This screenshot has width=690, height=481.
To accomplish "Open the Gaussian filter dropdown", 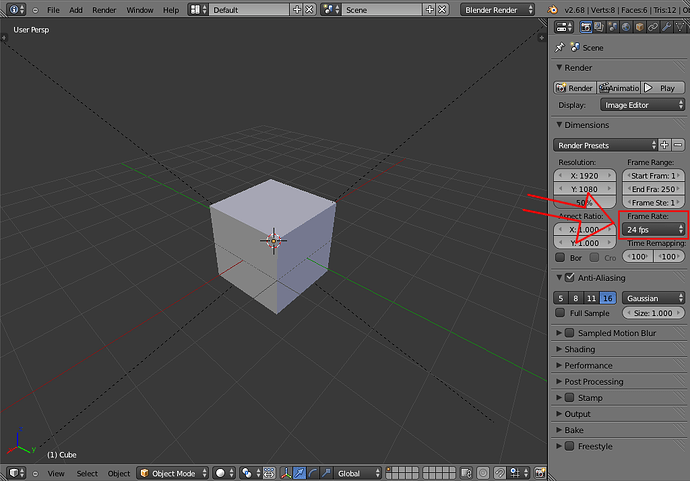I will [653, 298].
